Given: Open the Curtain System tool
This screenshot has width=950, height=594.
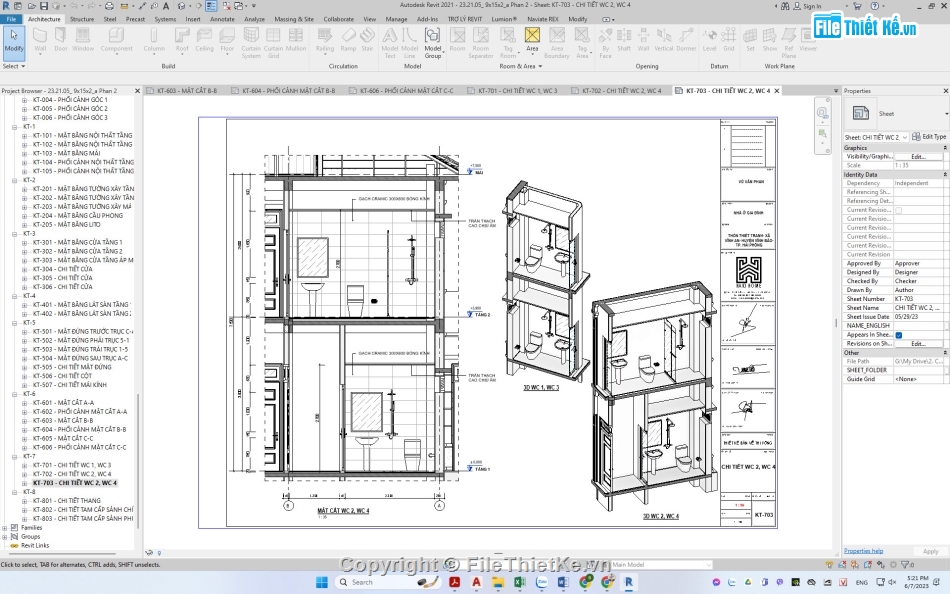Looking at the screenshot, I should pyautogui.click(x=251, y=43).
